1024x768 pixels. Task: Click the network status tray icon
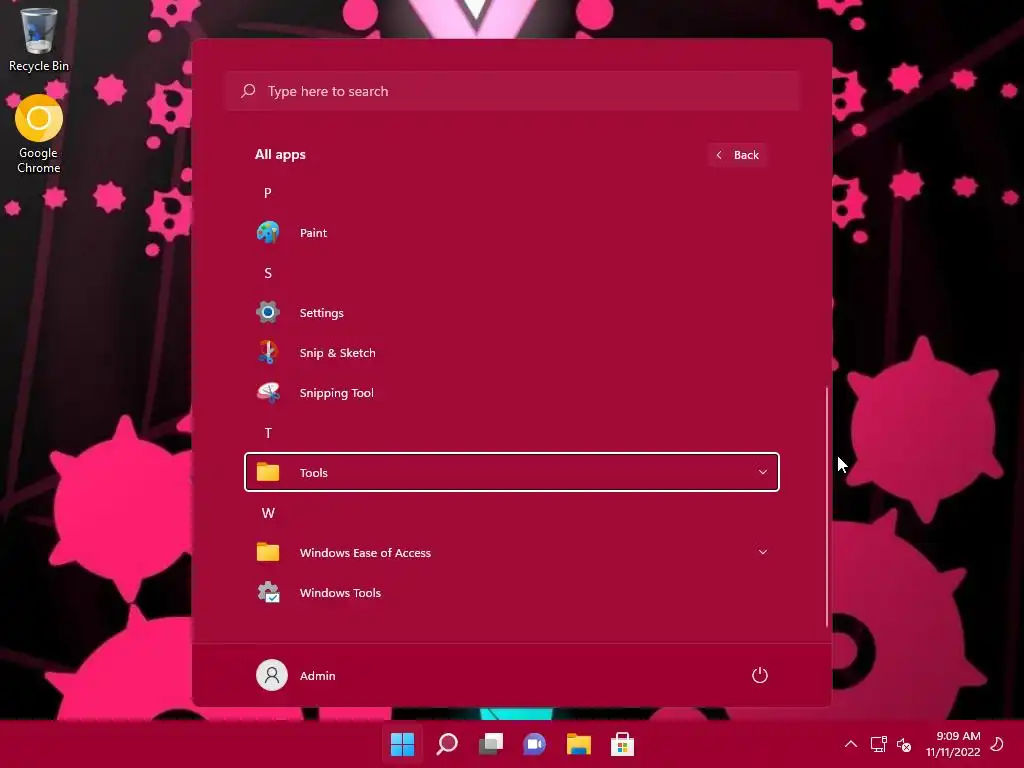click(x=878, y=744)
